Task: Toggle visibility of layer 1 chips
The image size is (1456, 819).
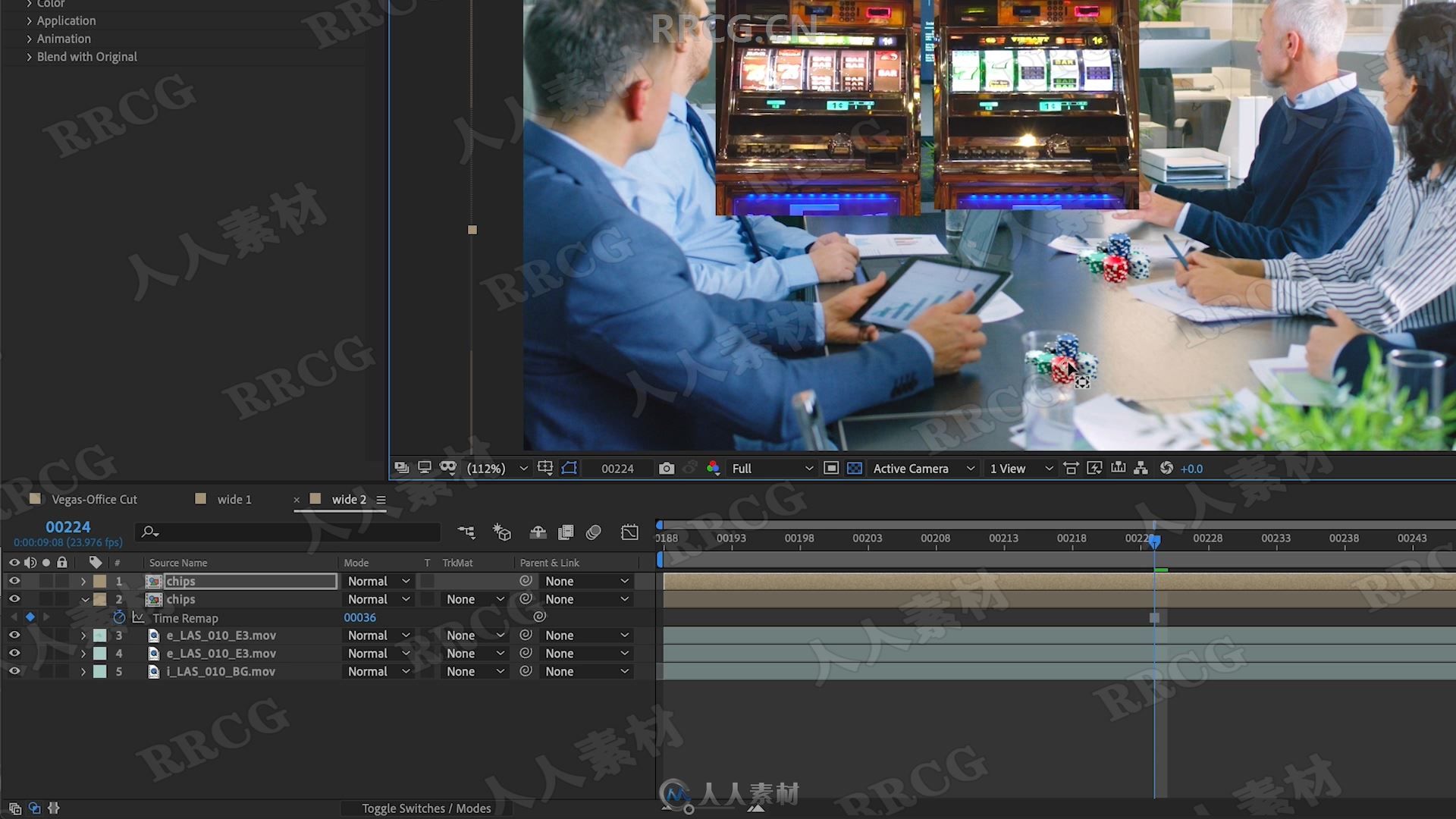Action: click(x=14, y=580)
